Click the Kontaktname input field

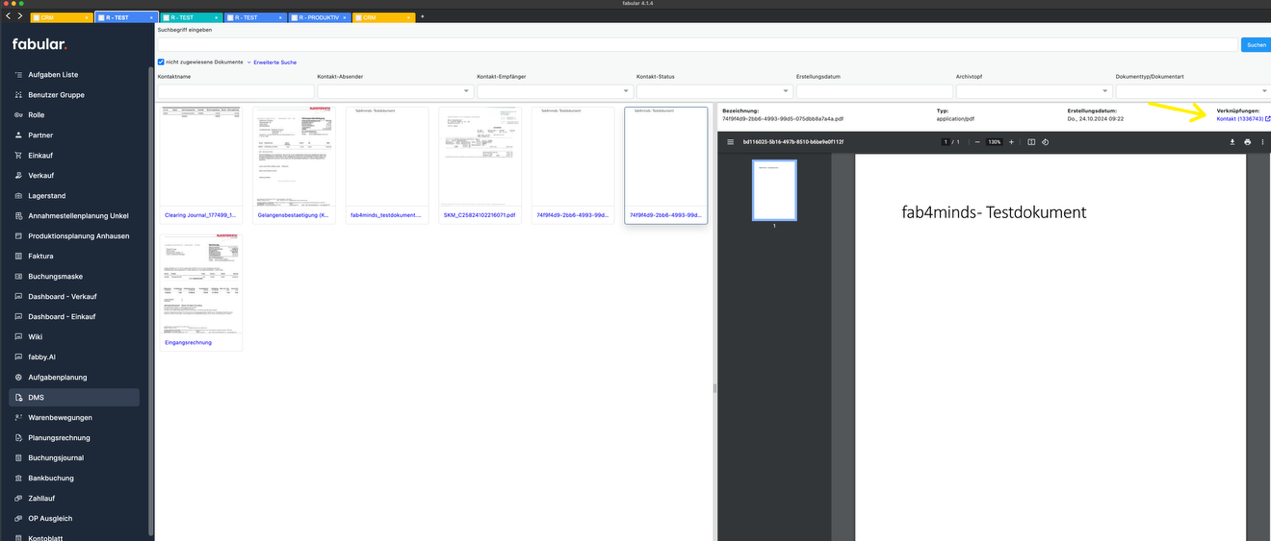[236, 91]
